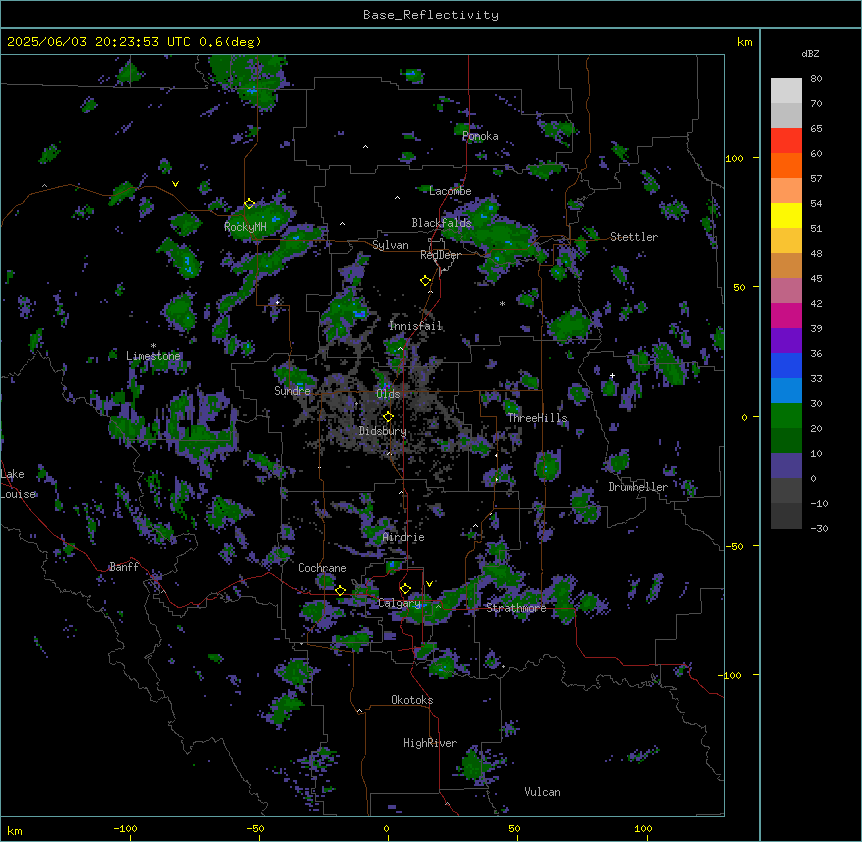Select the light blue 33-30 dBZ swatch

pos(786,391)
